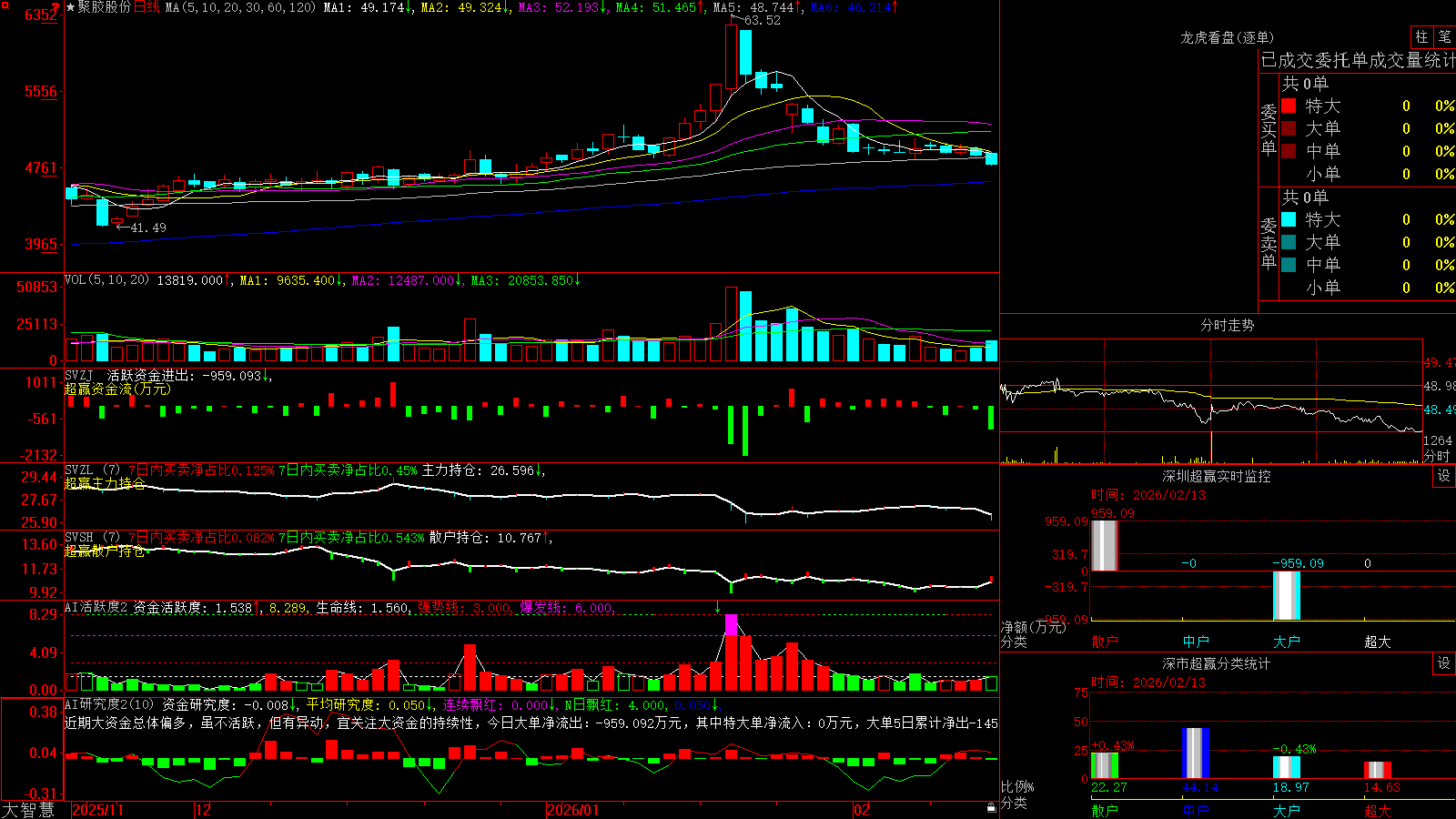Click the MA(5,10,20,30,60,120) indicator label
Viewport: 1456px width, 819px height.
click(x=240, y=7)
